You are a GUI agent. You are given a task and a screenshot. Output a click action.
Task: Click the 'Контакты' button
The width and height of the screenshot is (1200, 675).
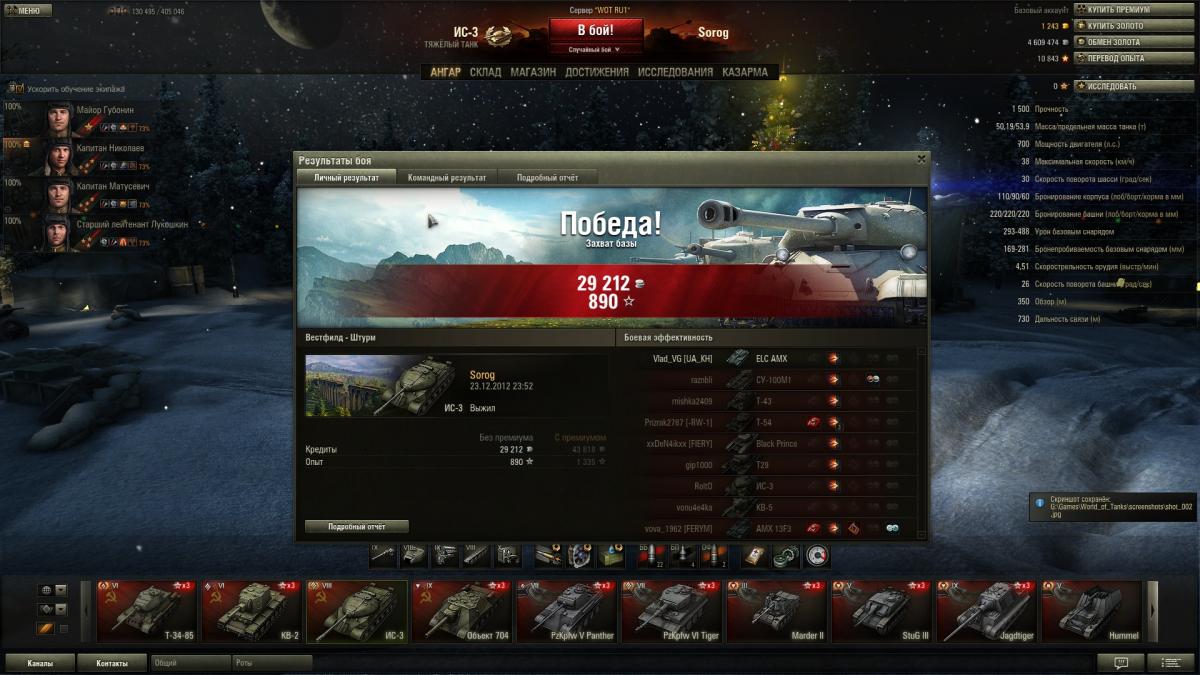click(112, 663)
